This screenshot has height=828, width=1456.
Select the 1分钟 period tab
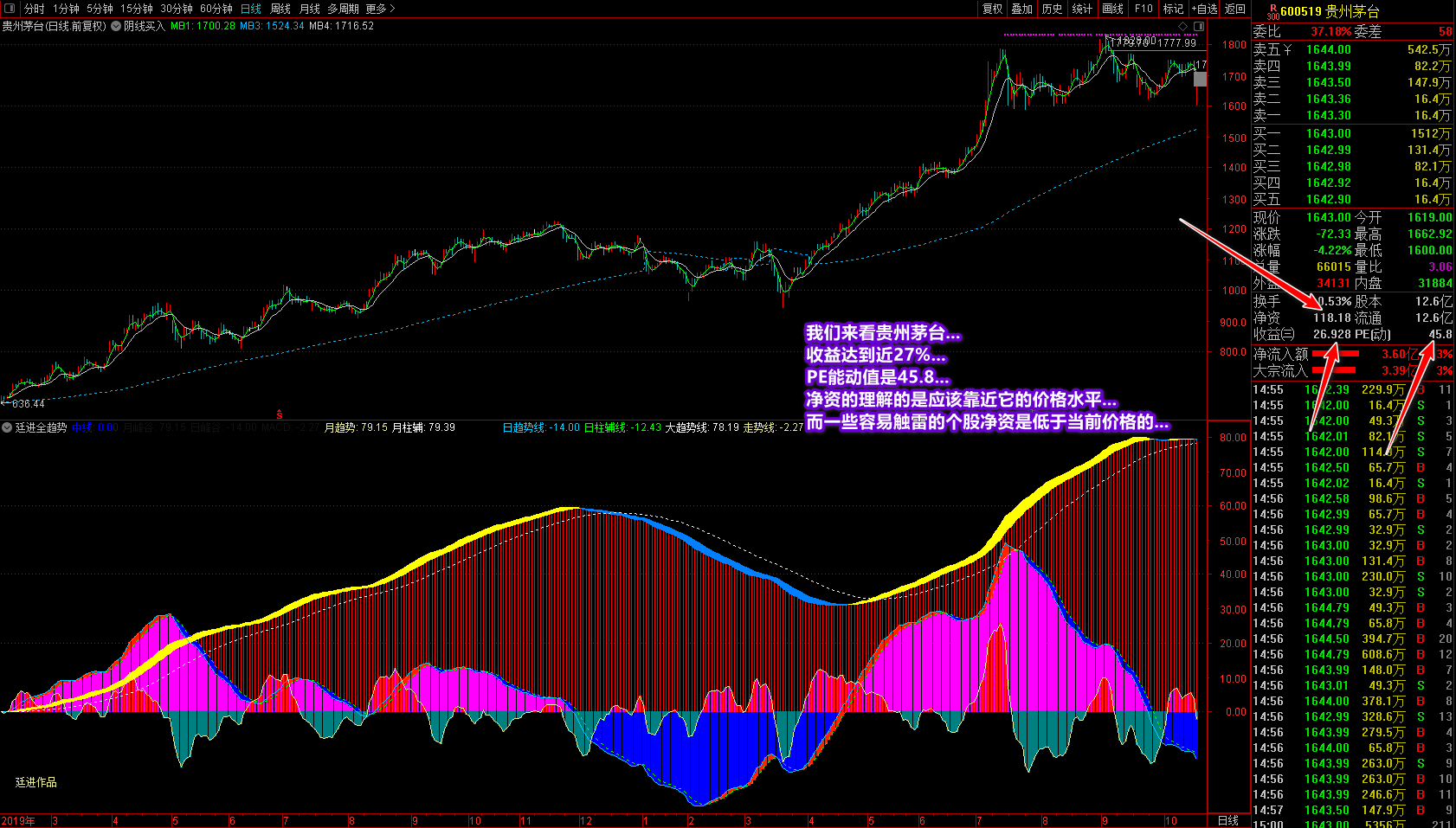click(x=66, y=9)
